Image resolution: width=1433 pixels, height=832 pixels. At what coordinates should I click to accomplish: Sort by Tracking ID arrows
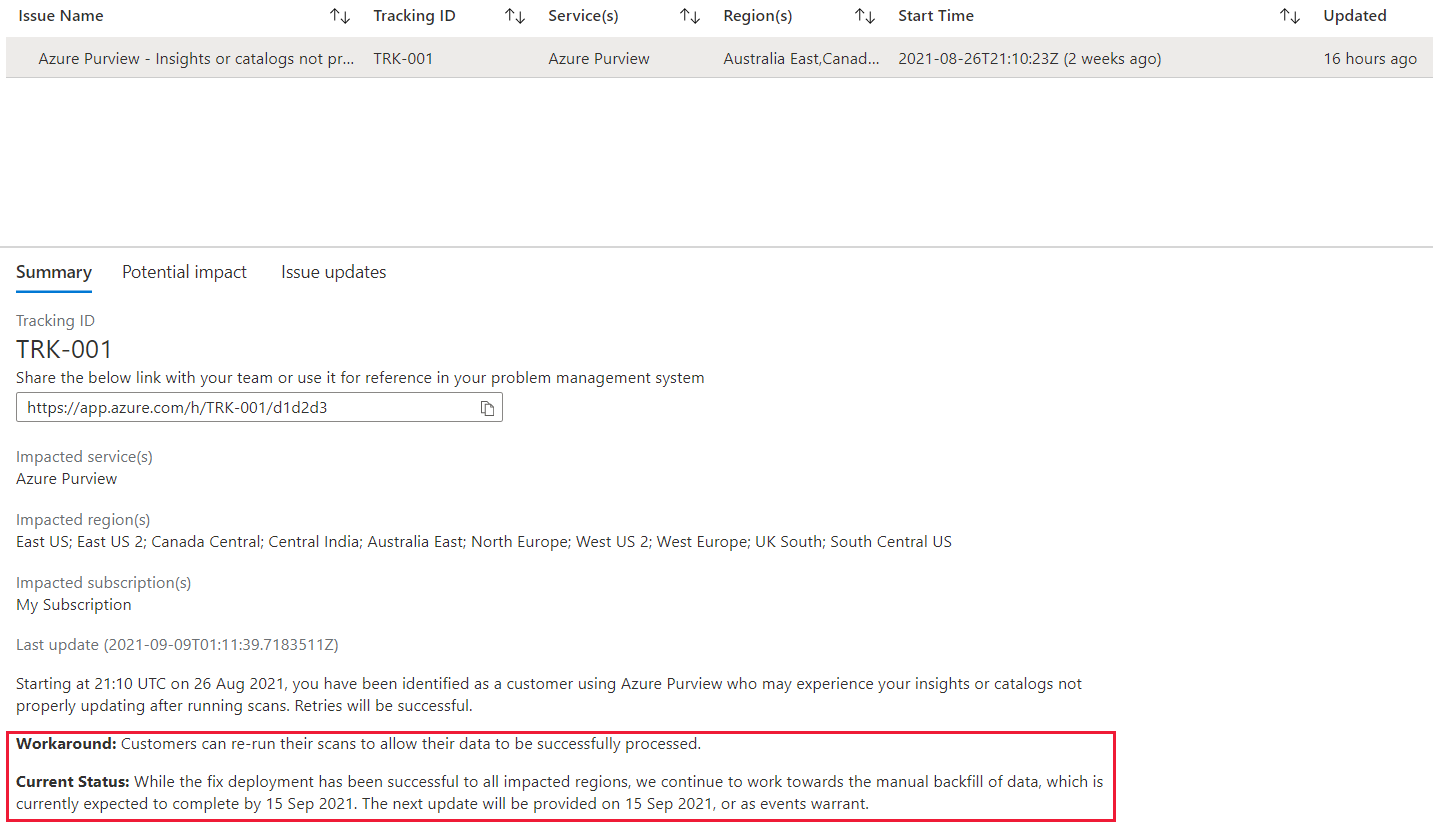point(515,16)
